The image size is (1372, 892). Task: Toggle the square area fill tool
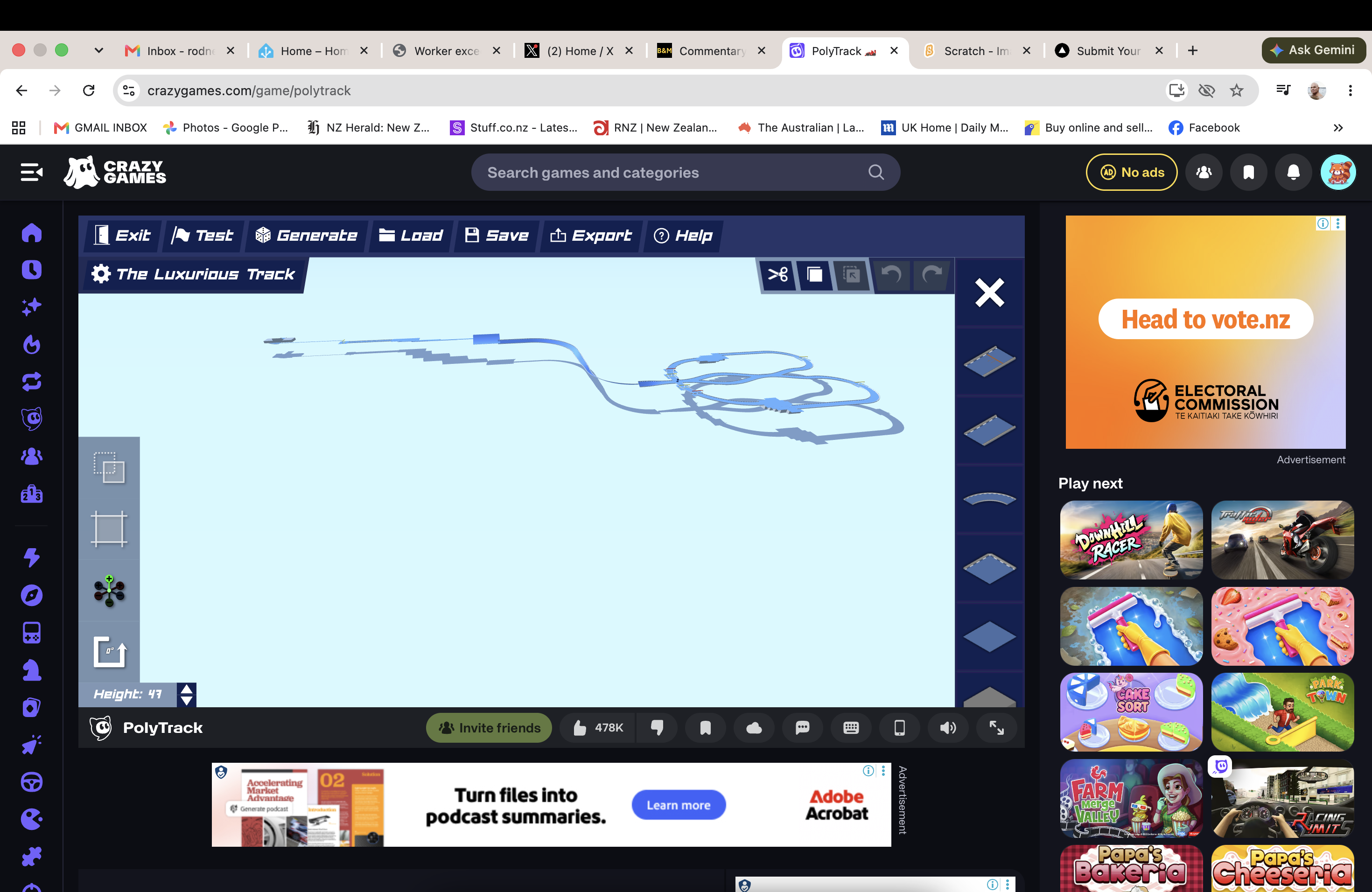[x=110, y=529]
